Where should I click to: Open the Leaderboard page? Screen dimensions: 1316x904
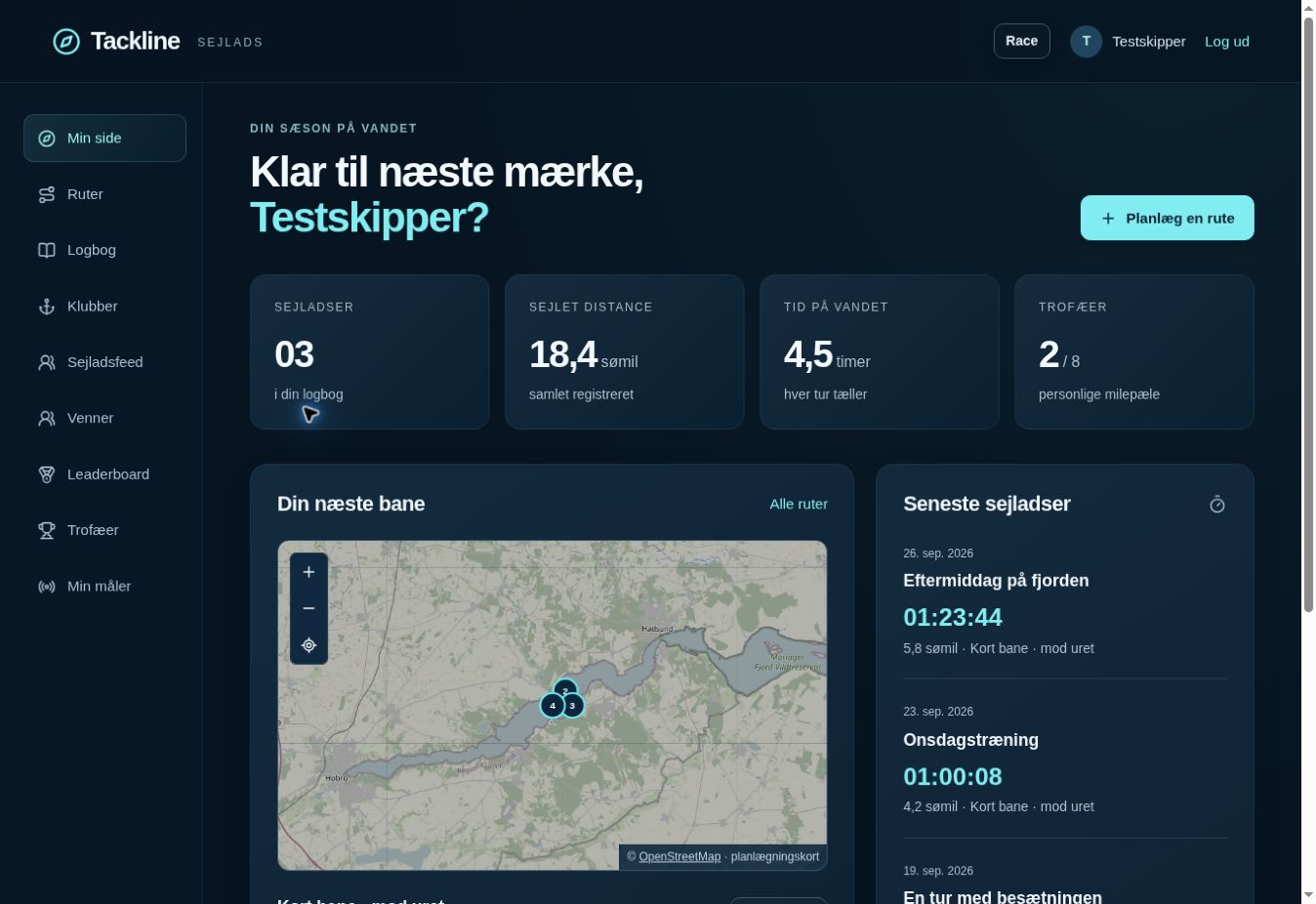pos(104,474)
